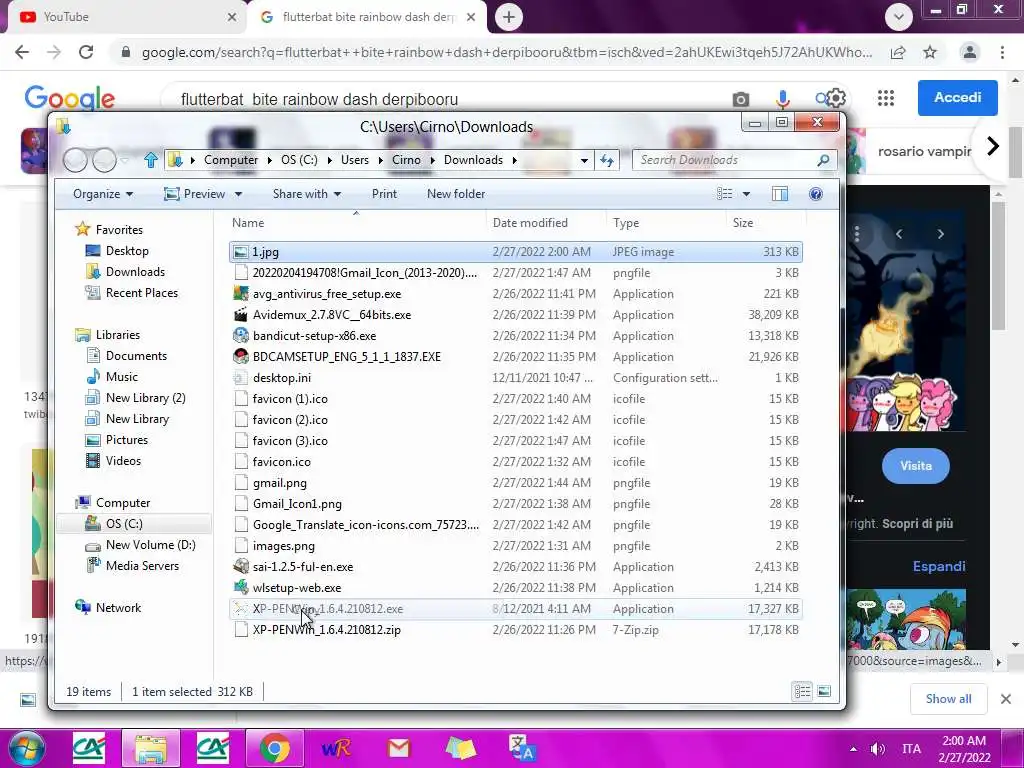
Task: Click the sai-1.2.5-ful-en.exe file icon
Action: click(x=241, y=567)
